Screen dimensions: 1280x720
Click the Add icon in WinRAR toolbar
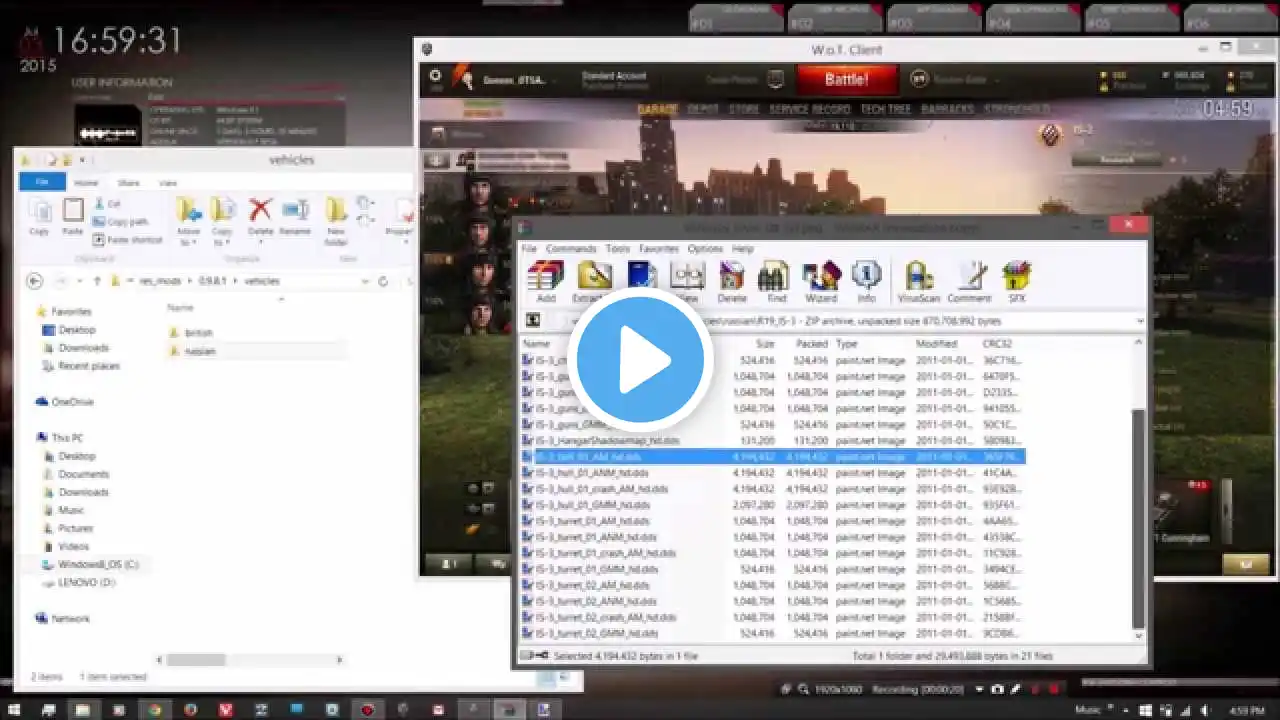click(546, 281)
